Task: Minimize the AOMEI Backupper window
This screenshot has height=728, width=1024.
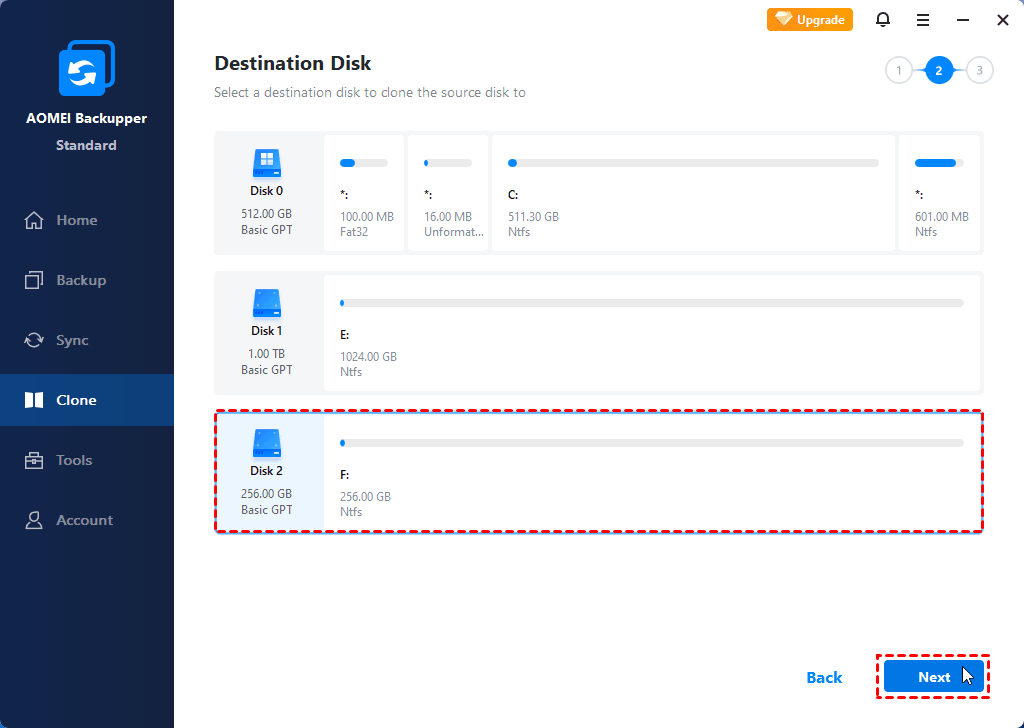Action: point(963,20)
